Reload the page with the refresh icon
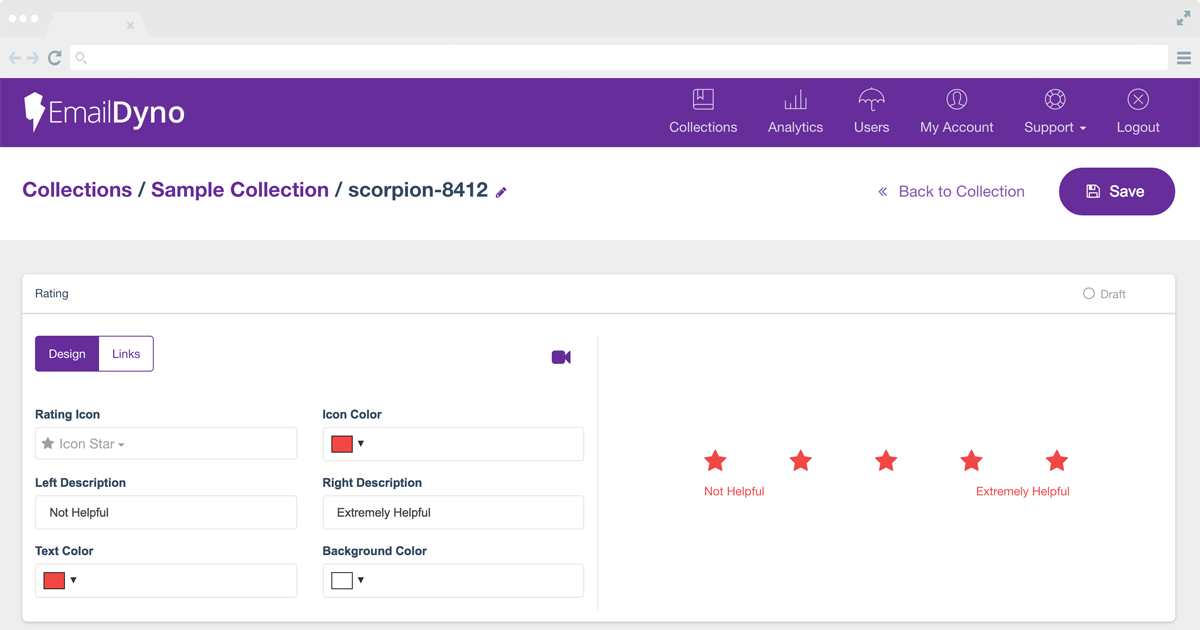Screen dimensions: 1200x630 (x=55, y=58)
